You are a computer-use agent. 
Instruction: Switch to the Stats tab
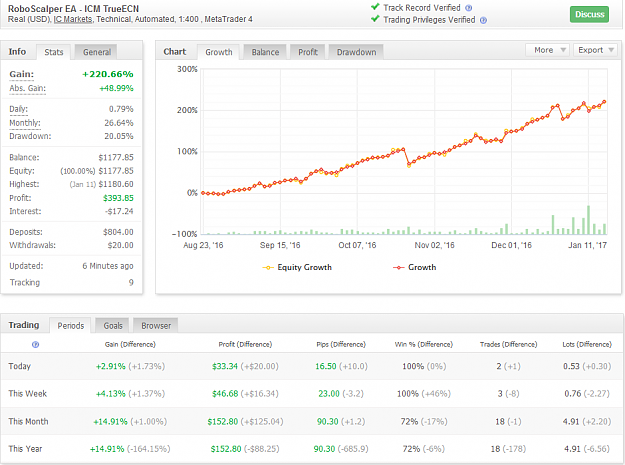pos(54,52)
